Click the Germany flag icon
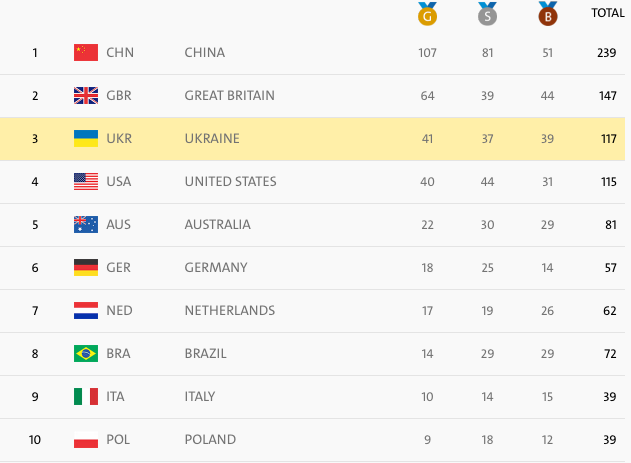Image resolution: width=631 pixels, height=463 pixels. [x=86, y=268]
